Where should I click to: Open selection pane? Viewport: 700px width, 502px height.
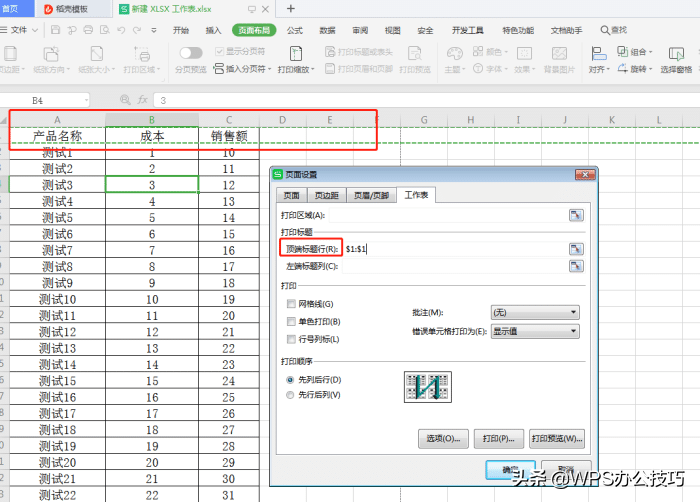point(676,60)
